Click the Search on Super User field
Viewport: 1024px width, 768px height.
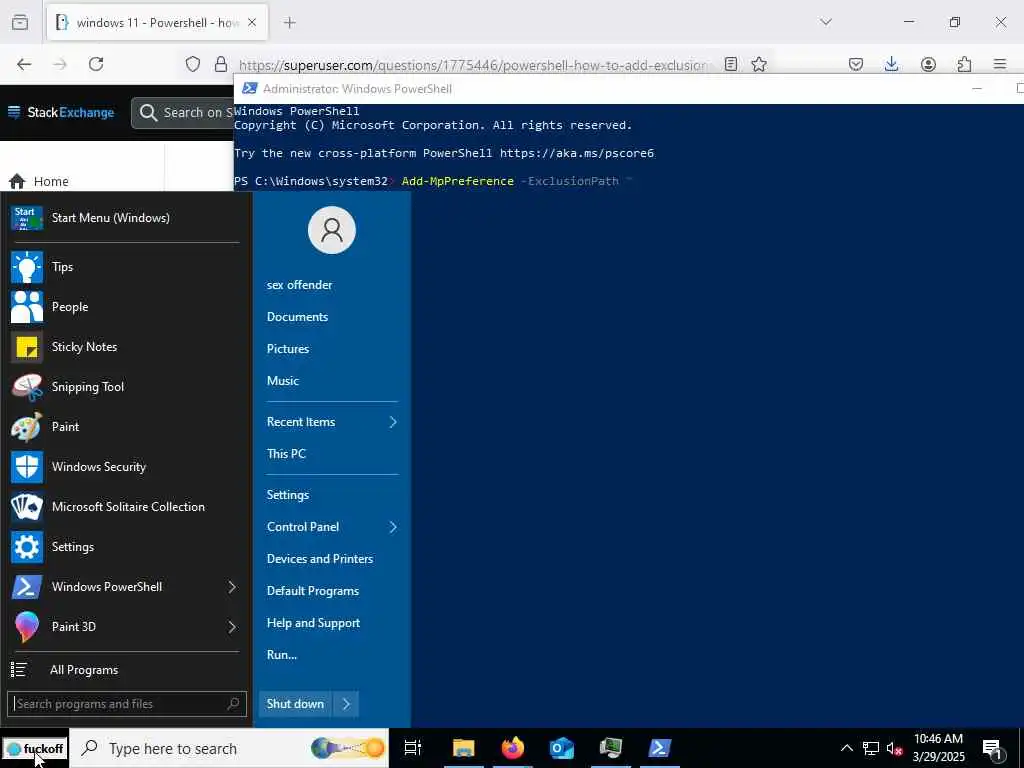tap(182, 113)
